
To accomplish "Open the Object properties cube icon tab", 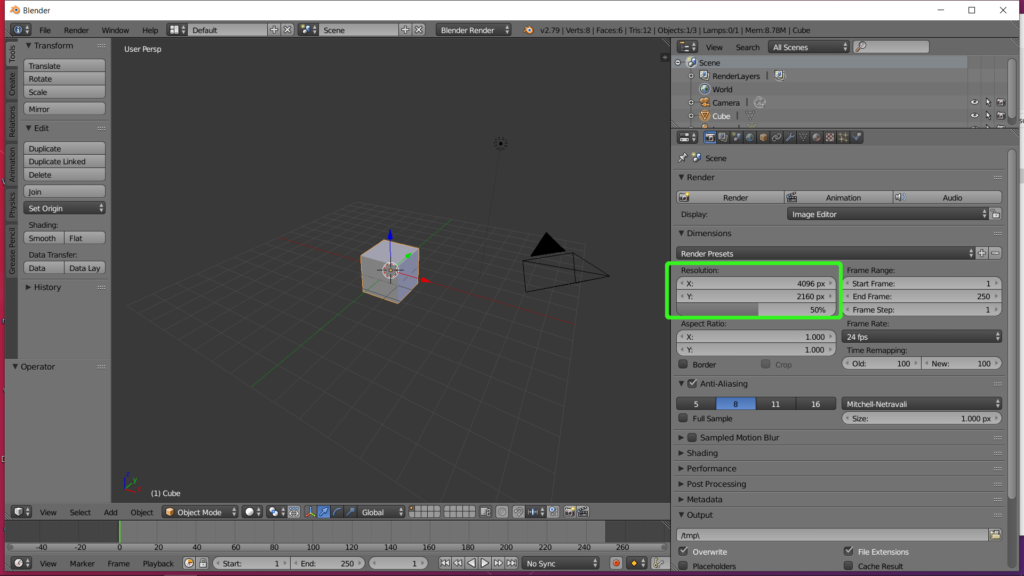I will (x=762, y=137).
